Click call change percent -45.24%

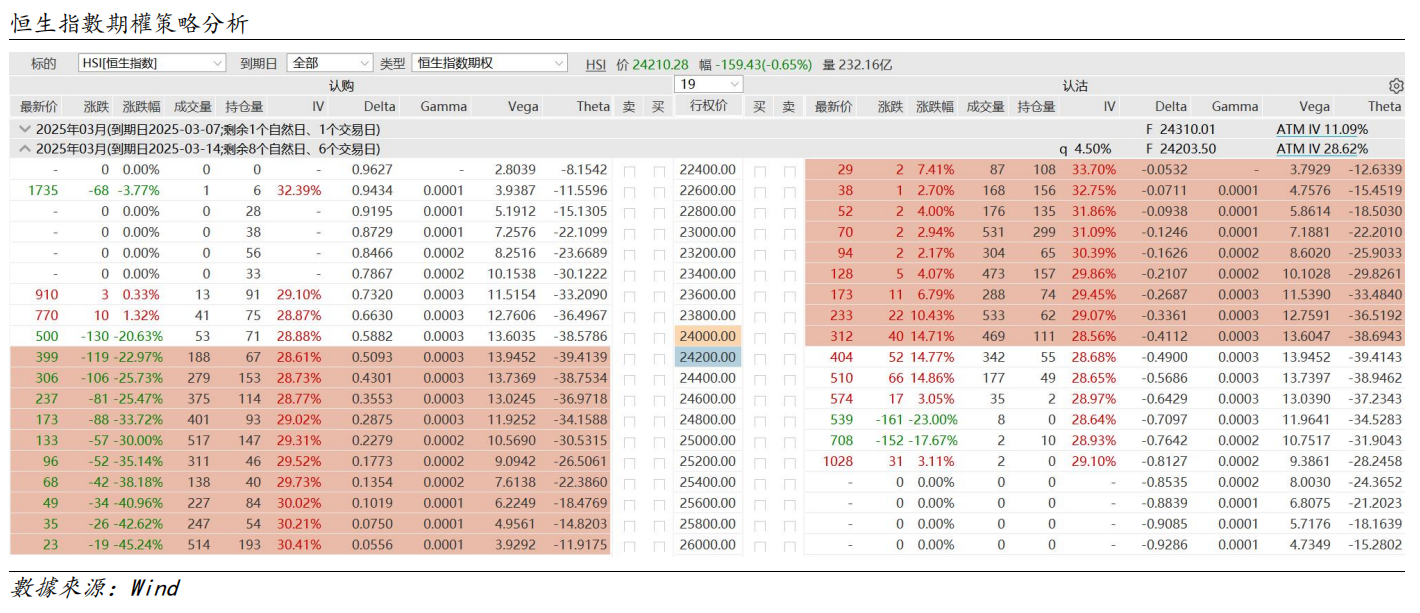pos(136,545)
